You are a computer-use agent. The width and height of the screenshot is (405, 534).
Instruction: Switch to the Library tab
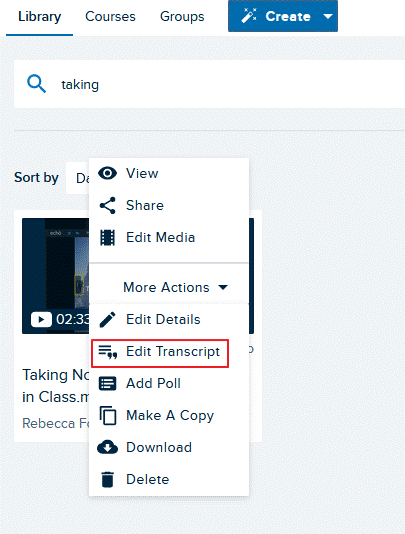pyautogui.click(x=40, y=16)
